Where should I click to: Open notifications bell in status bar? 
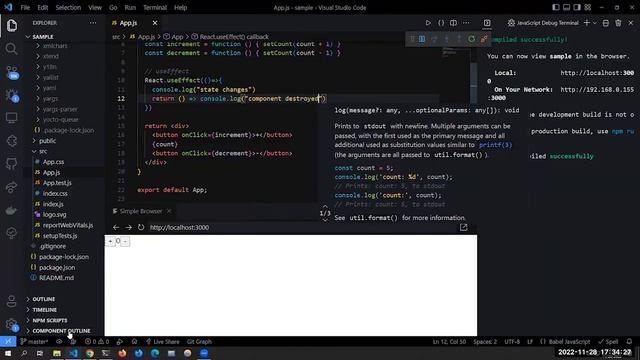pyautogui.click(x=629, y=341)
